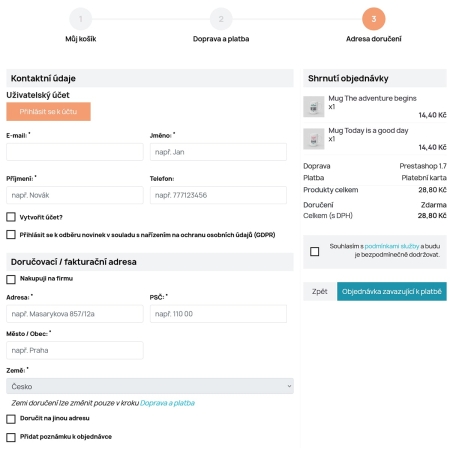Click the PSČ postal code field
Screen dimensions: 450x450
point(218,314)
